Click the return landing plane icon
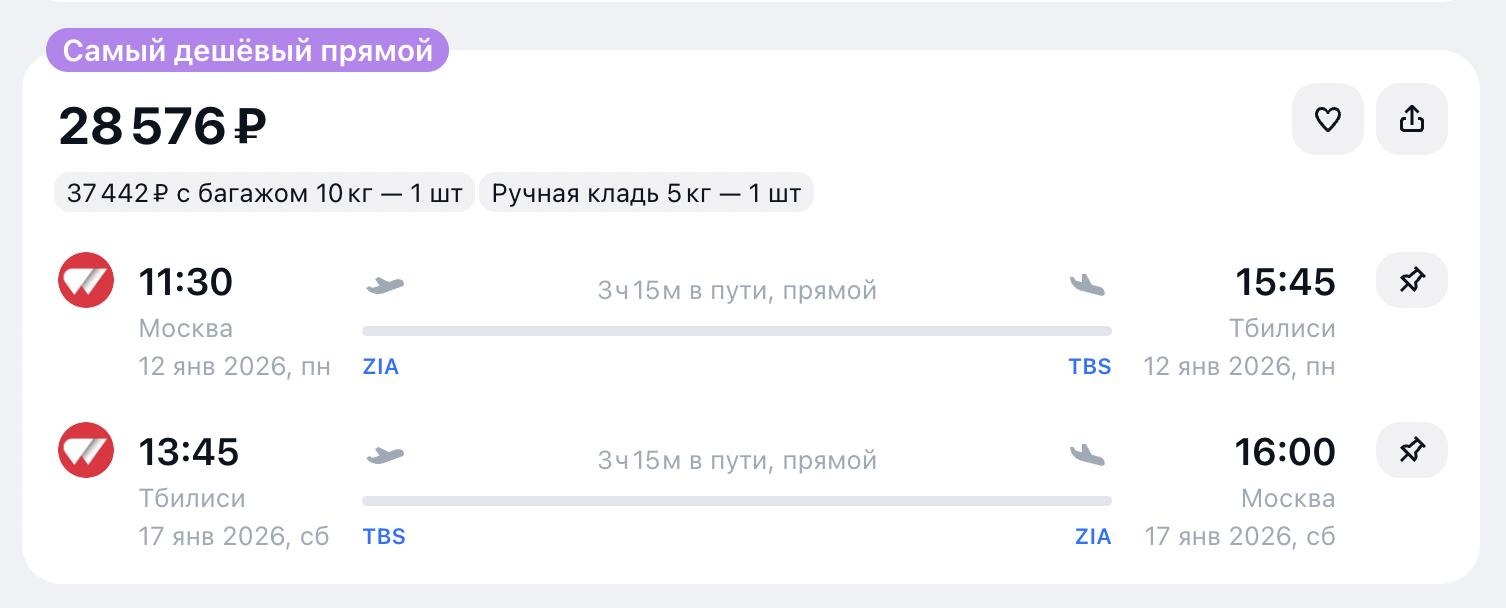 pyautogui.click(x=1087, y=456)
